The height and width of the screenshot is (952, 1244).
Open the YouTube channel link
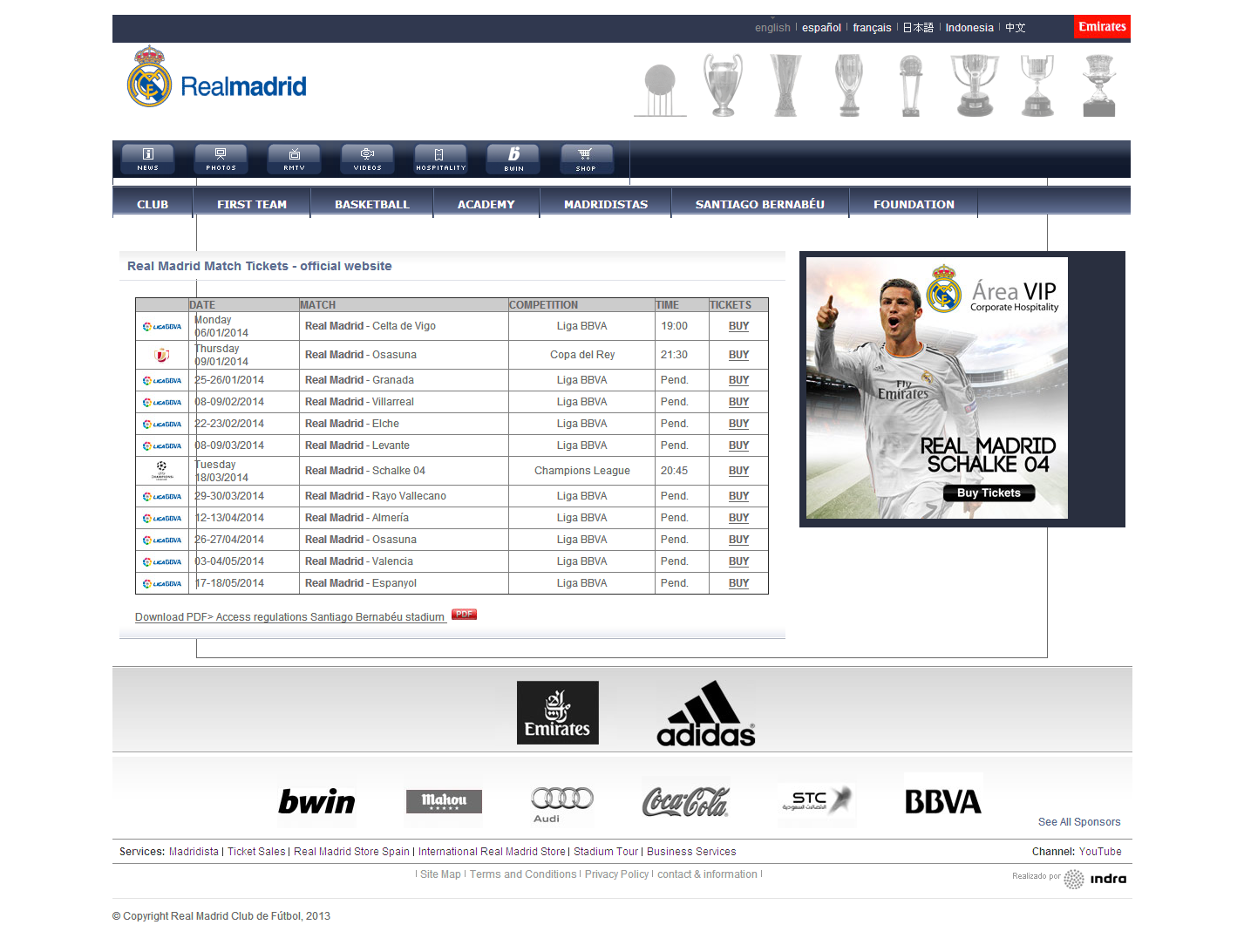[x=1100, y=852]
